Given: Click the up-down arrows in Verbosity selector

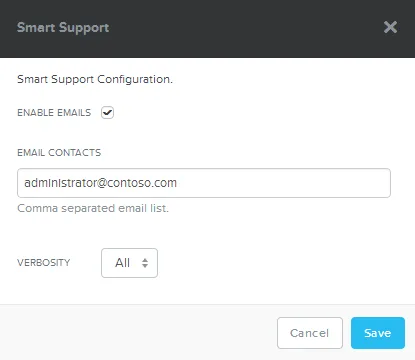Looking at the screenshot, I should click(145, 263).
